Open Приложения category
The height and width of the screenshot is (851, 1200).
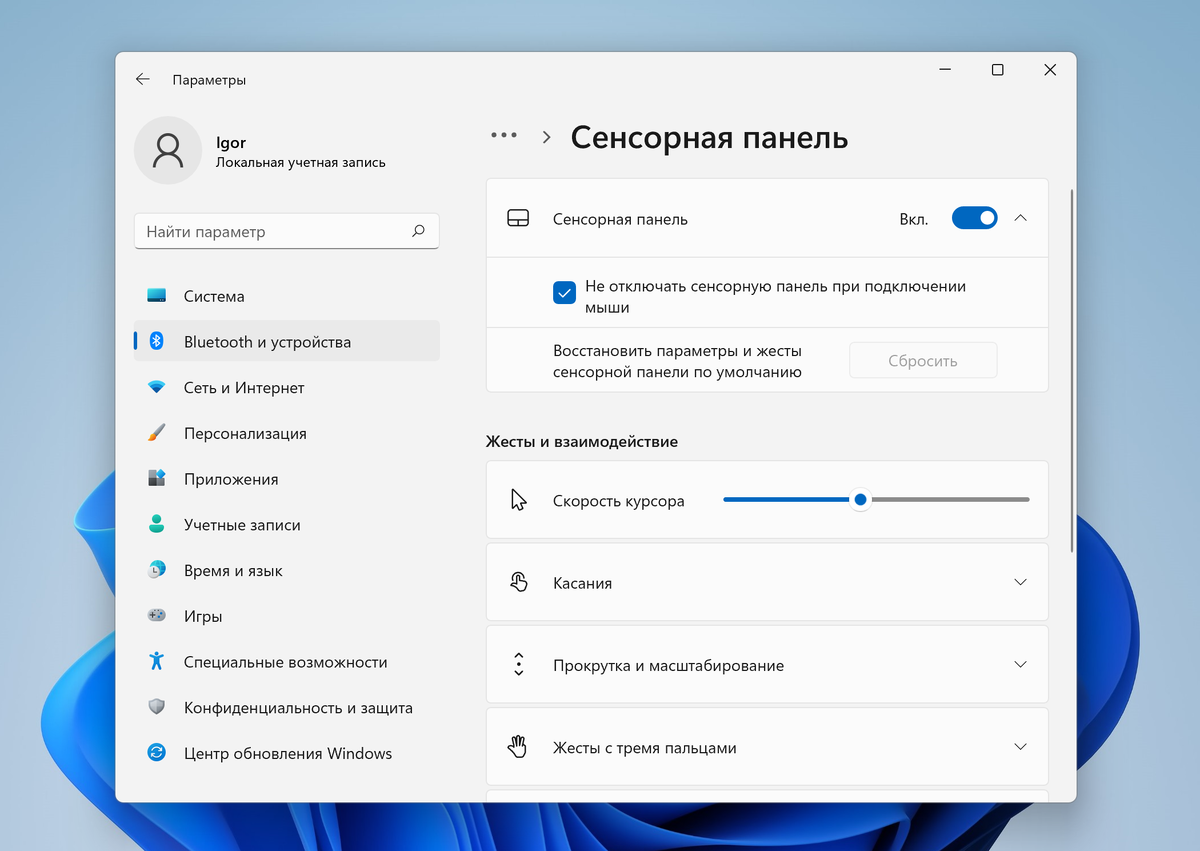[287, 479]
